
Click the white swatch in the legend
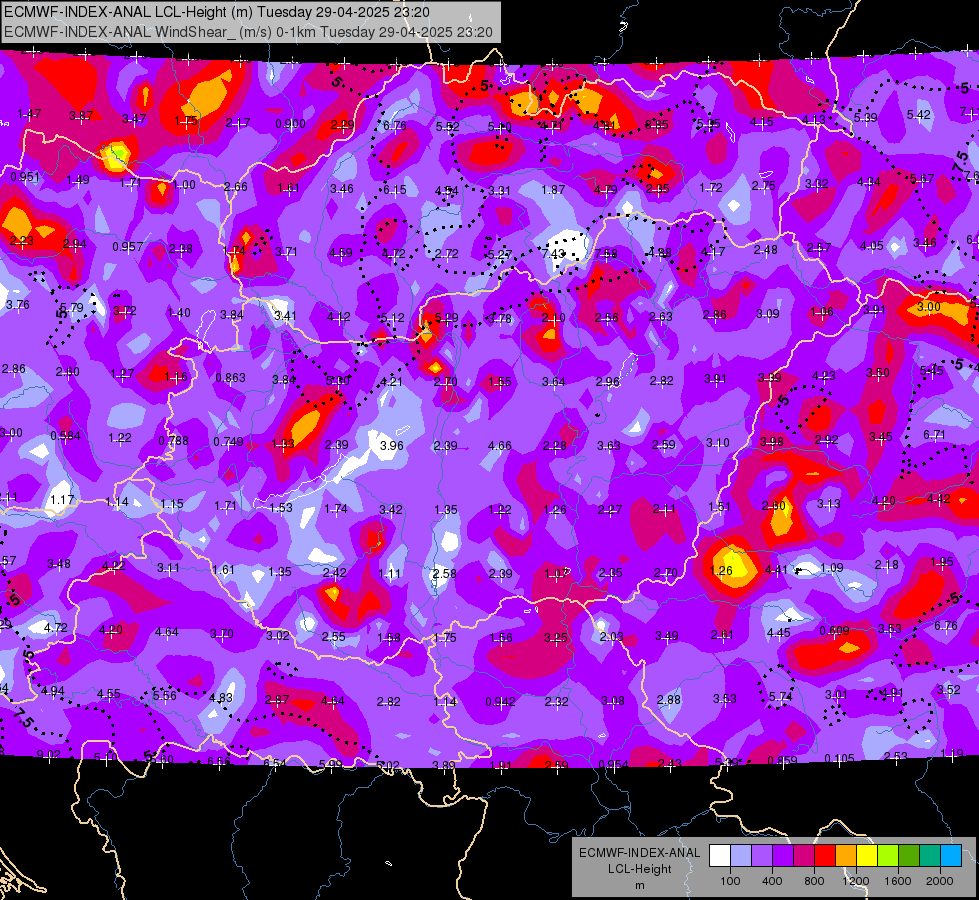(720, 856)
